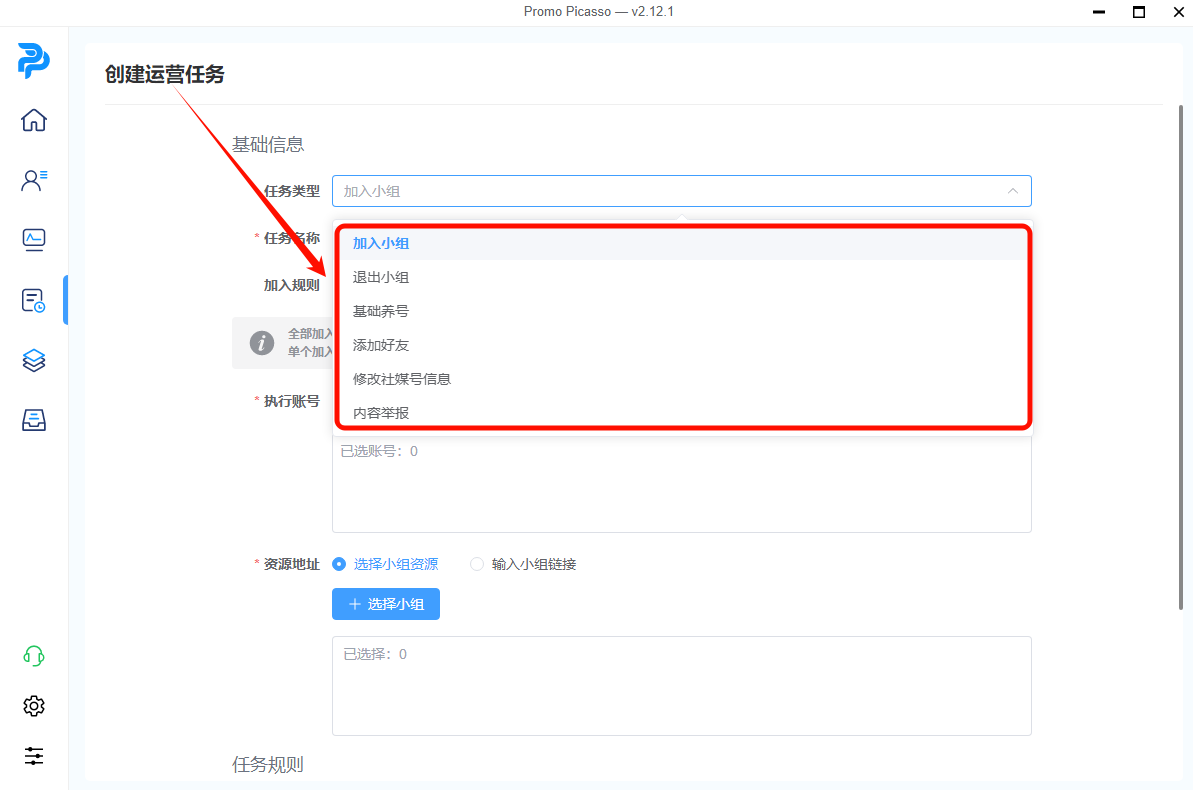Choose 基础养号 from the task type list
This screenshot has height=790, width=1193.
381,311
